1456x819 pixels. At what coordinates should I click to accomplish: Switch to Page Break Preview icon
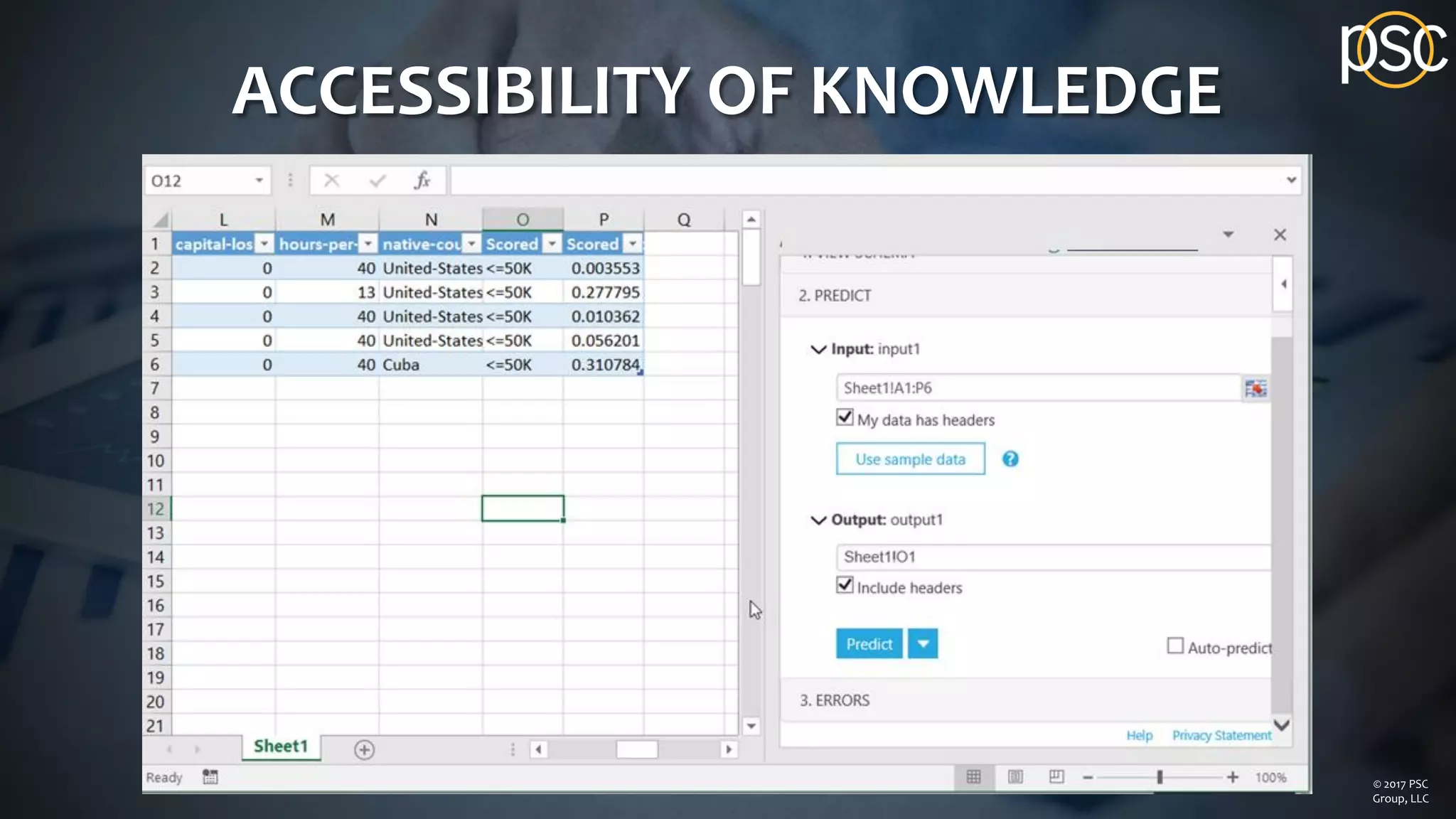tap(1056, 777)
